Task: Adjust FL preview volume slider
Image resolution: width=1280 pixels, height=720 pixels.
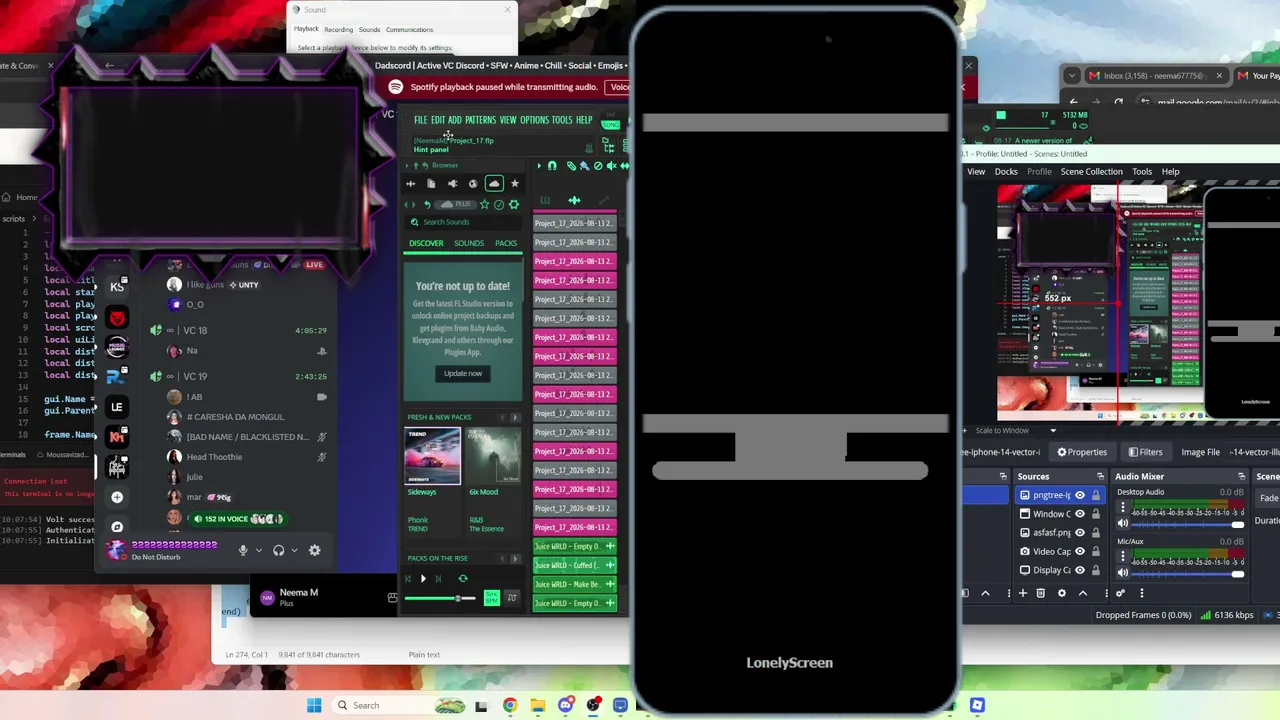Action: click(x=440, y=598)
